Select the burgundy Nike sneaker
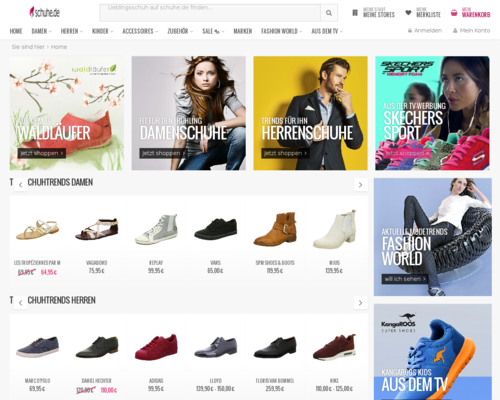500x400 pixels. click(335, 347)
